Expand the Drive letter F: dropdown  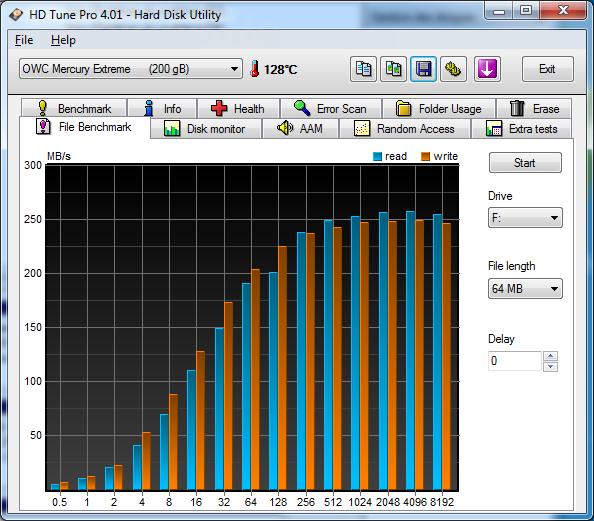coord(525,218)
